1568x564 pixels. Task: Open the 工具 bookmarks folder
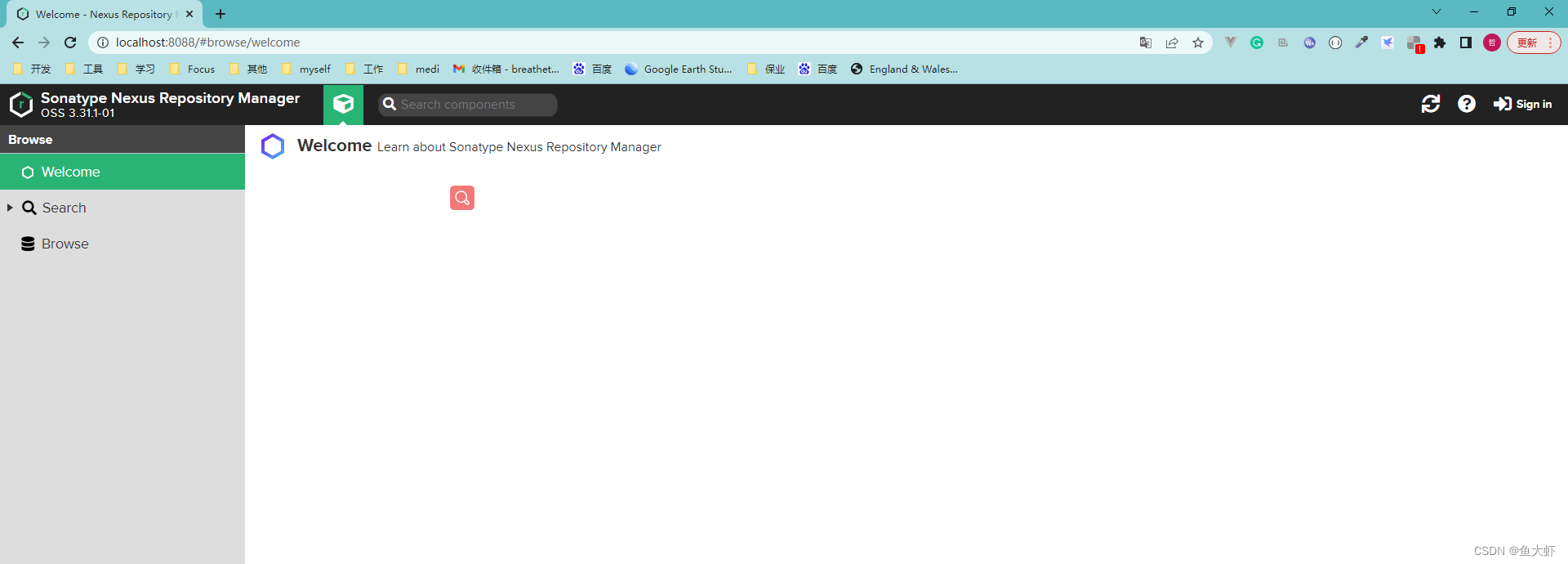[x=84, y=69]
